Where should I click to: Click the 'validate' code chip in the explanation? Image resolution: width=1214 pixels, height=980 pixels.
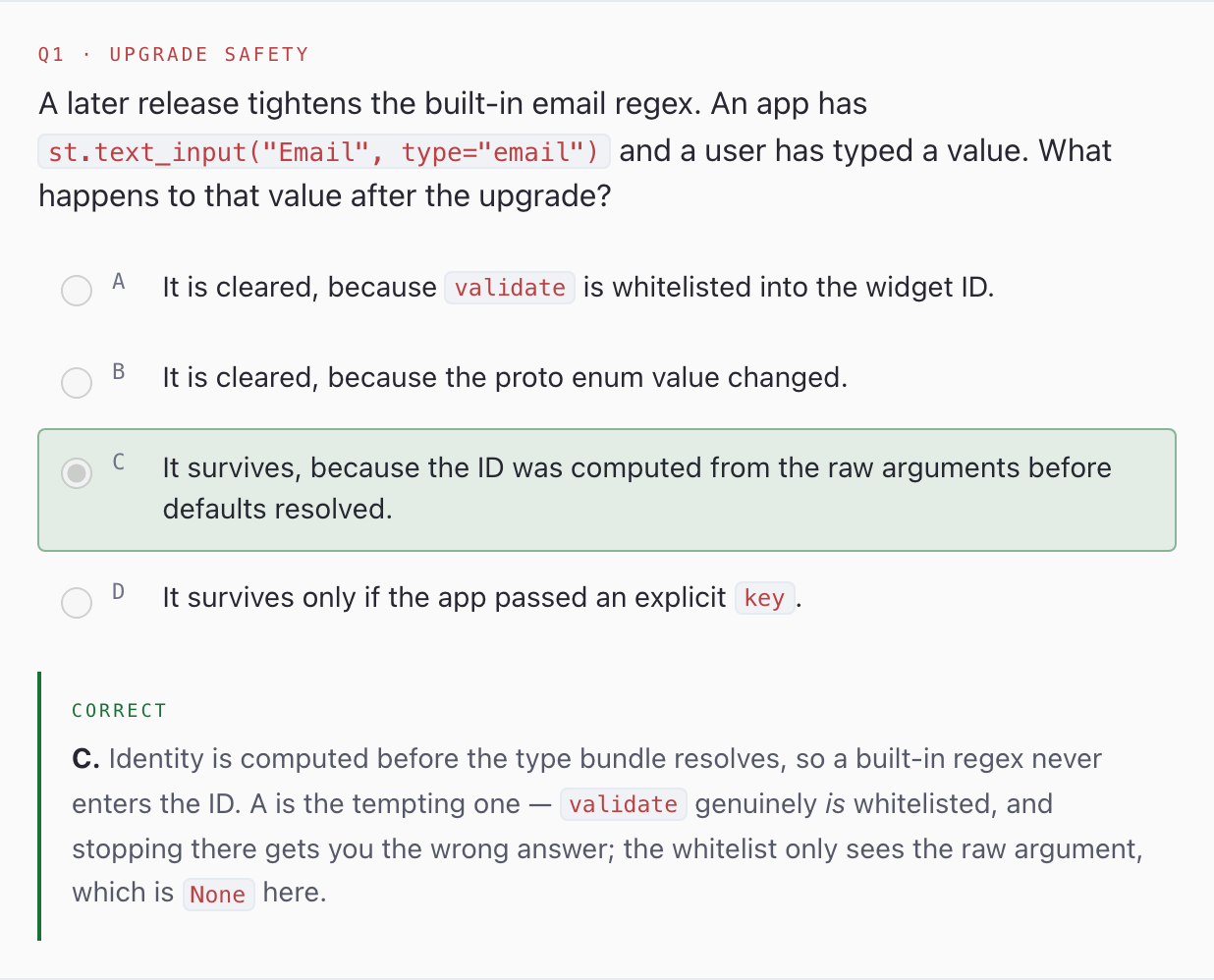(x=623, y=804)
